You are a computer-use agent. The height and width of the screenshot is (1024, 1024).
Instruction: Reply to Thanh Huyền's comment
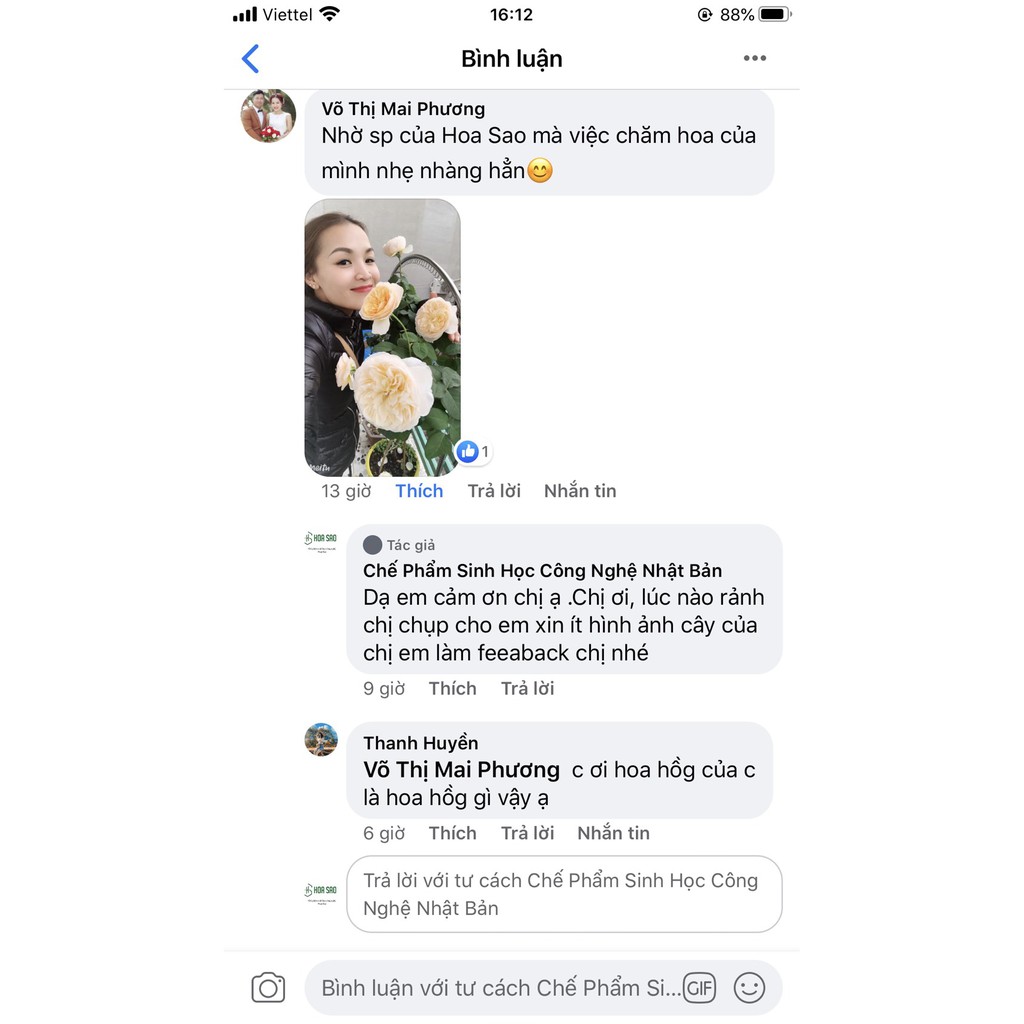[527, 833]
